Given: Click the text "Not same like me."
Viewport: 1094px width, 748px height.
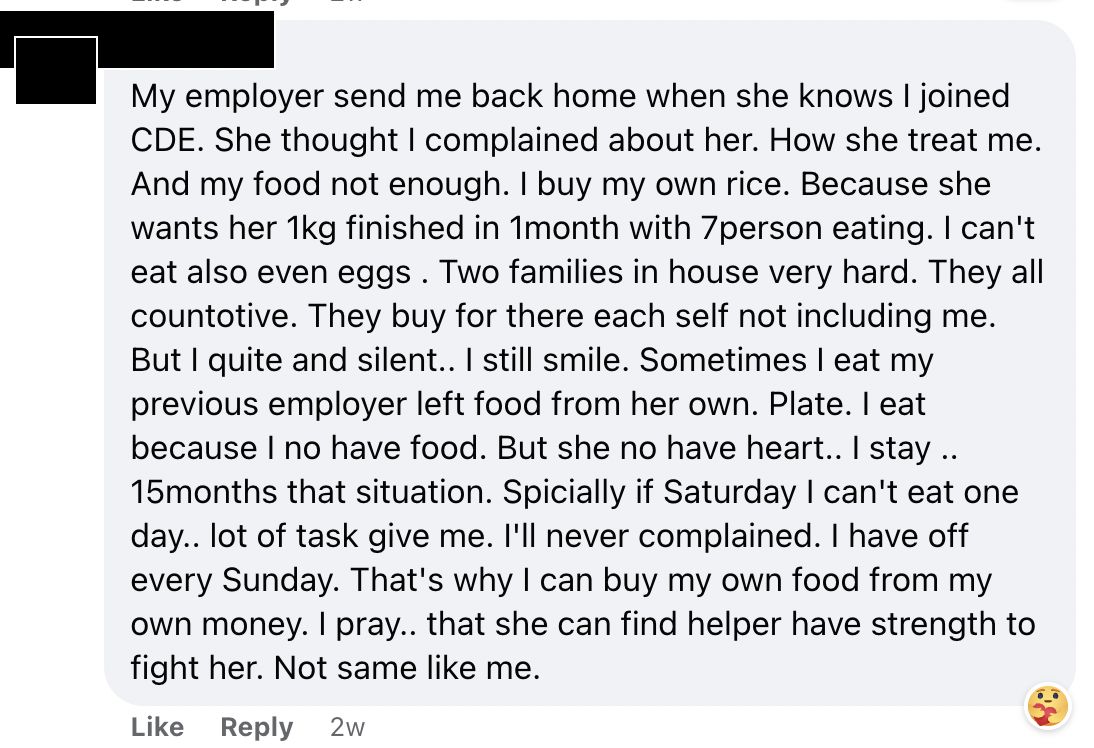Looking at the screenshot, I should pos(407,668).
